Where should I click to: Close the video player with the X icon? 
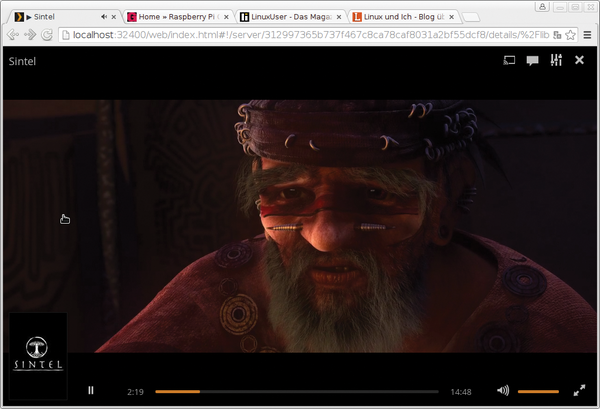[x=579, y=60]
